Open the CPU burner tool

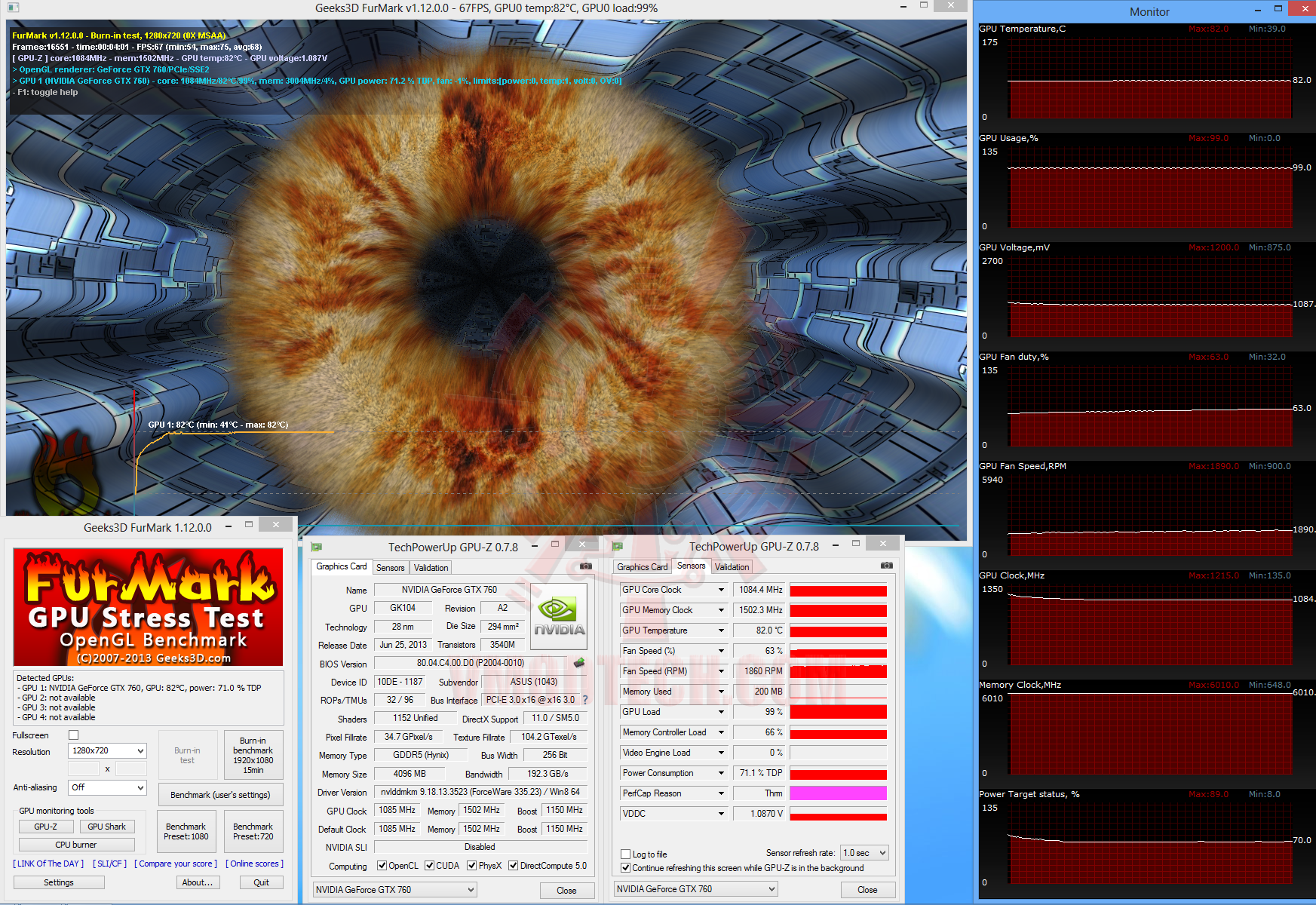(x=76, y=845)
